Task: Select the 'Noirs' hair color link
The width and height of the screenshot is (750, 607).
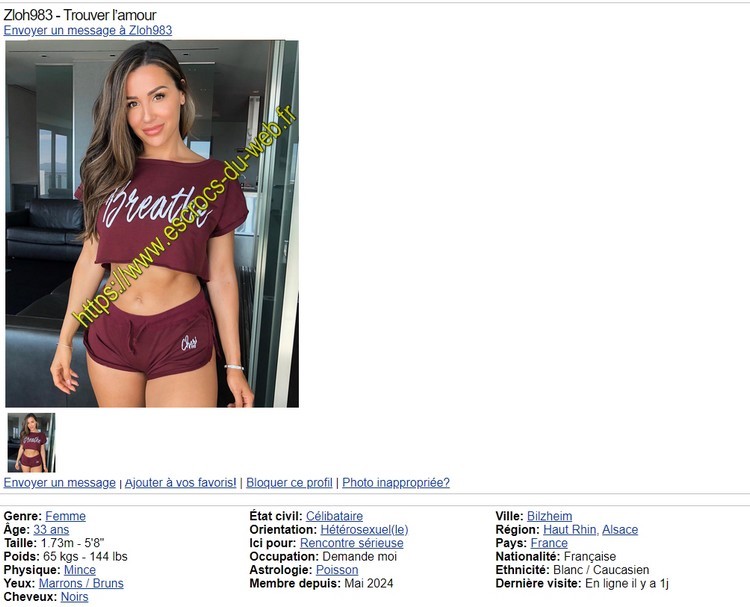Action: (x=74, y=596)
